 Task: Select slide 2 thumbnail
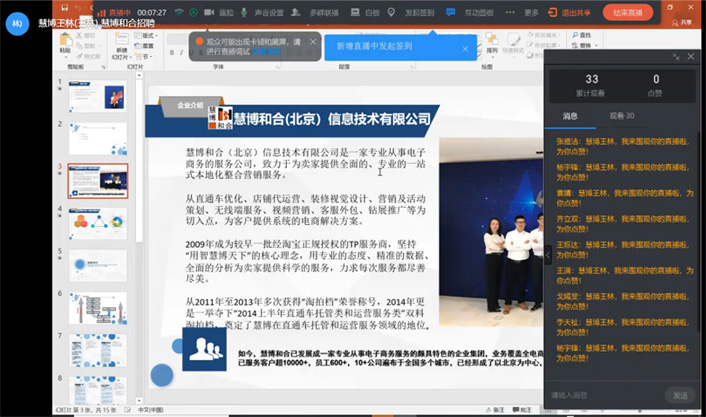coord(98,139)
